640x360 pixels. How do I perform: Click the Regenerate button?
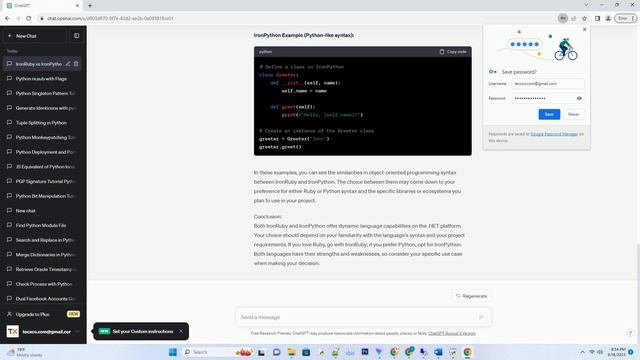pos(471,296)
